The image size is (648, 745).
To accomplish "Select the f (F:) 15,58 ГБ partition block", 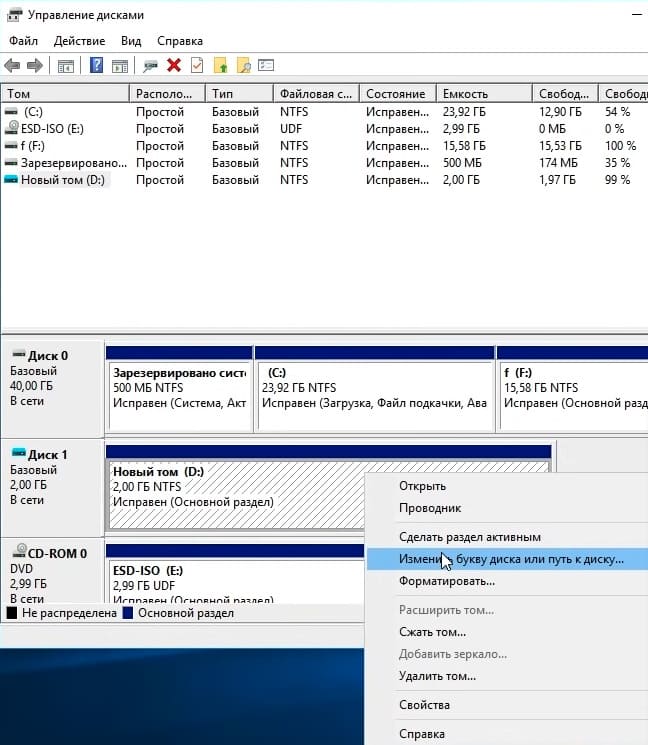I will pyautogui.click(x=572, y=389).
